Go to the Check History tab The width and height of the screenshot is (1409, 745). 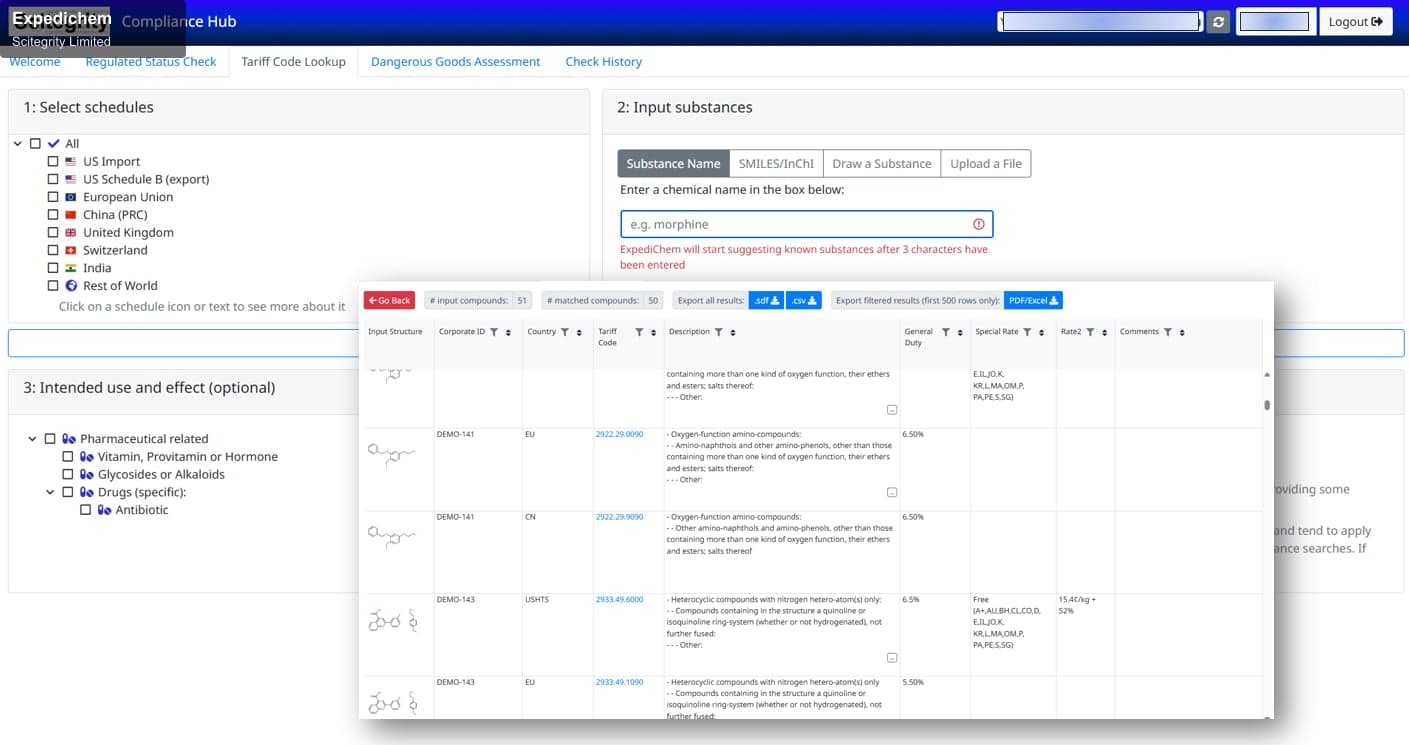pos(604,62)
